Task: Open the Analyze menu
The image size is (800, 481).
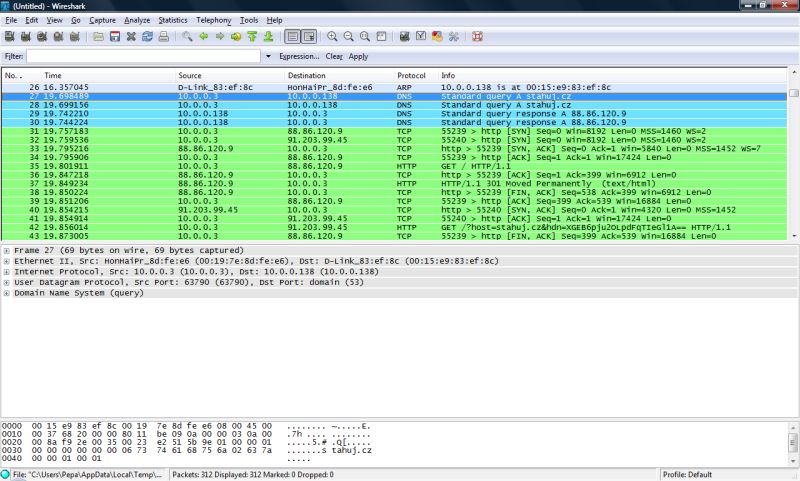Action: [x=137, y=20]
